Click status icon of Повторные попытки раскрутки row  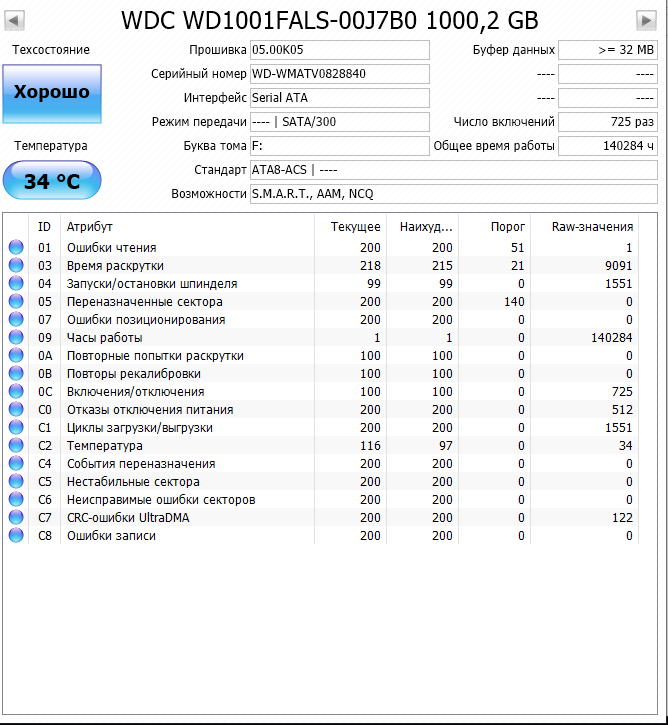tap(16, 356)
